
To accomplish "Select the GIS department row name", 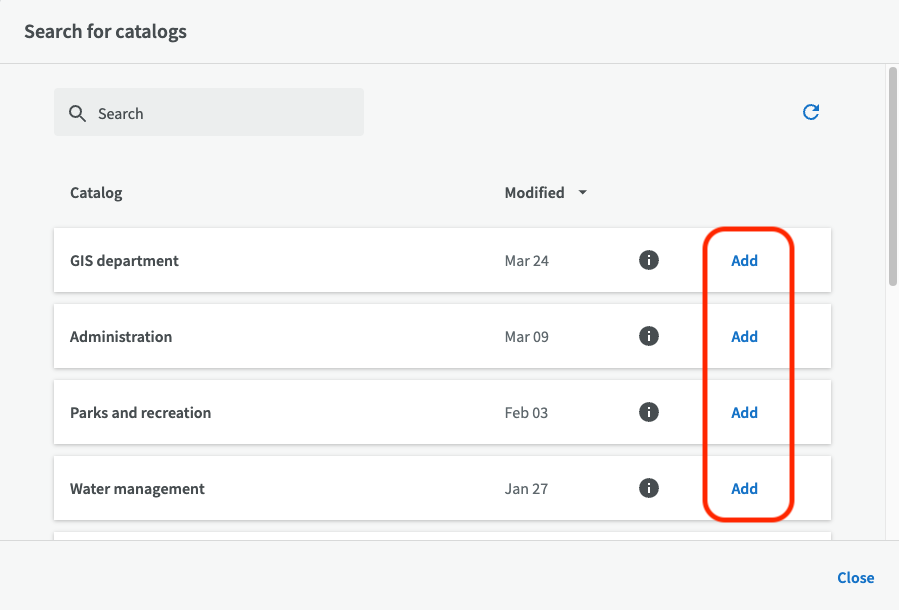I will click(124, 261).
